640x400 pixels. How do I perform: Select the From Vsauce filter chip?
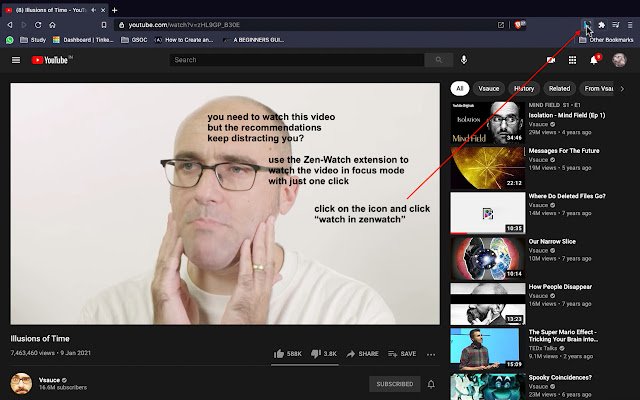597,89
